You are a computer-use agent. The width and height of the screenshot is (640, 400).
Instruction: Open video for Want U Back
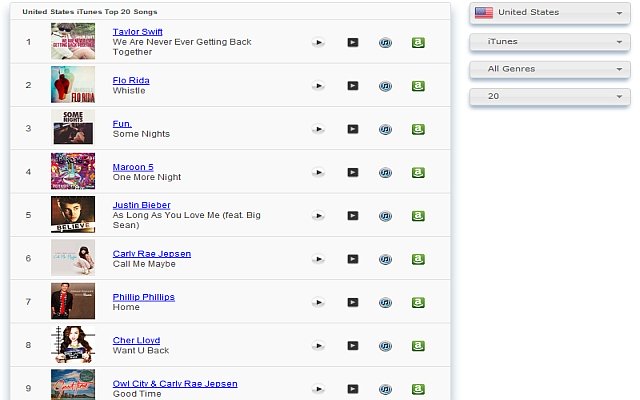click(x=353, y=346)
